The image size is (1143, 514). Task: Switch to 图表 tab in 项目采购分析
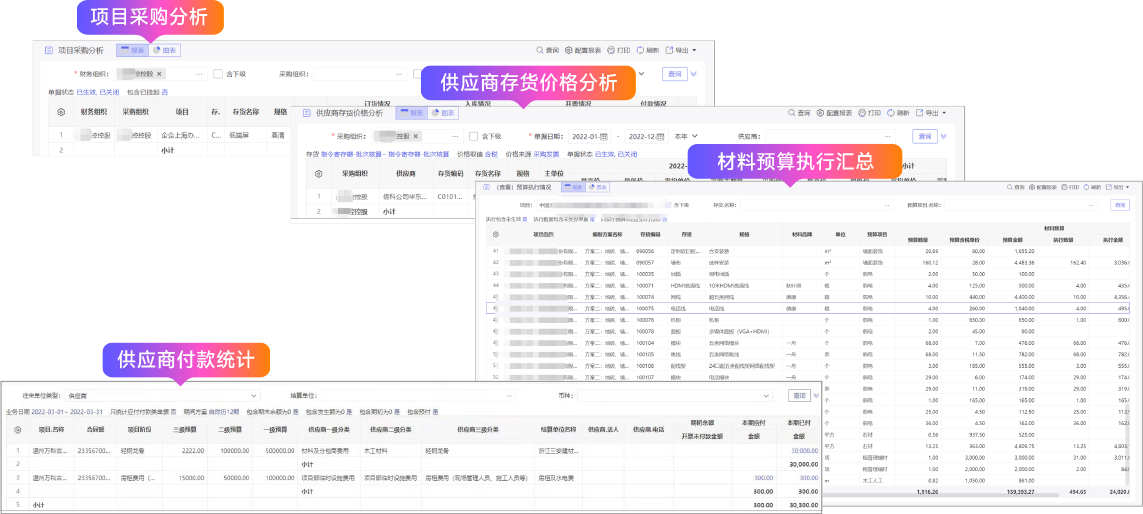click(x=165, y=50)
